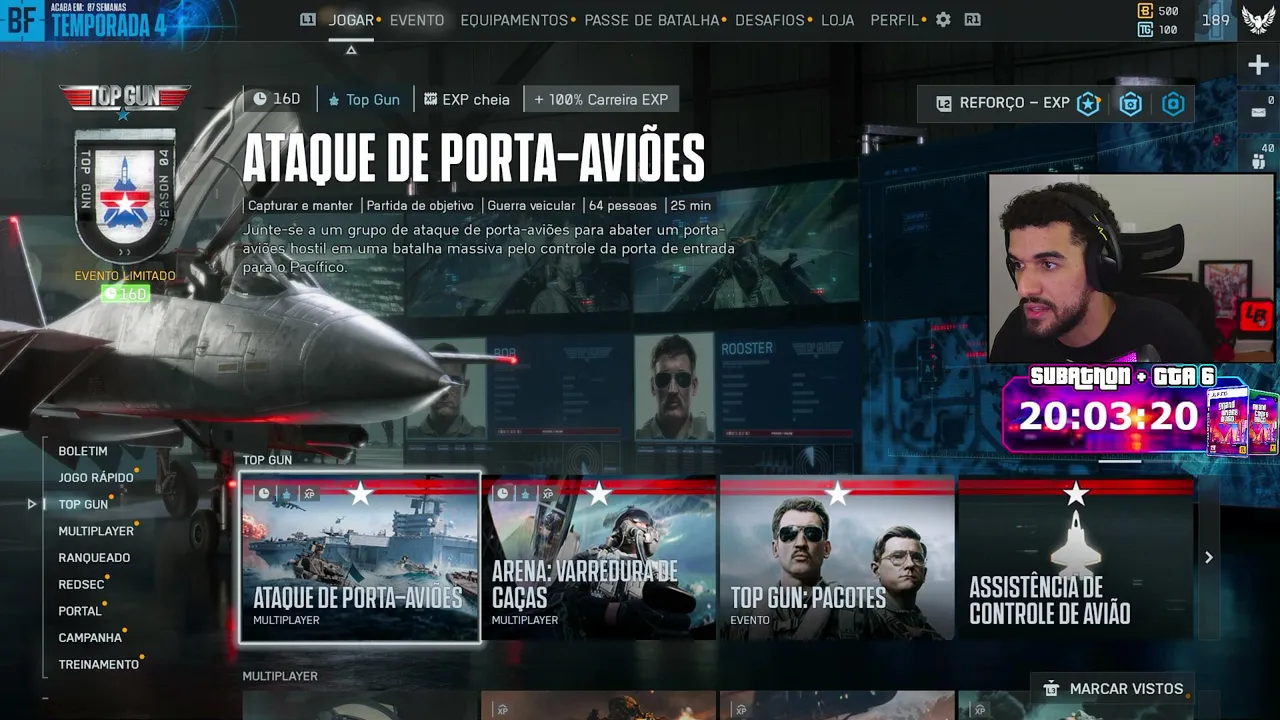Click the arrow marker beside Top Gun sidebar
1280x720 pixels.
tap(32, 504)
